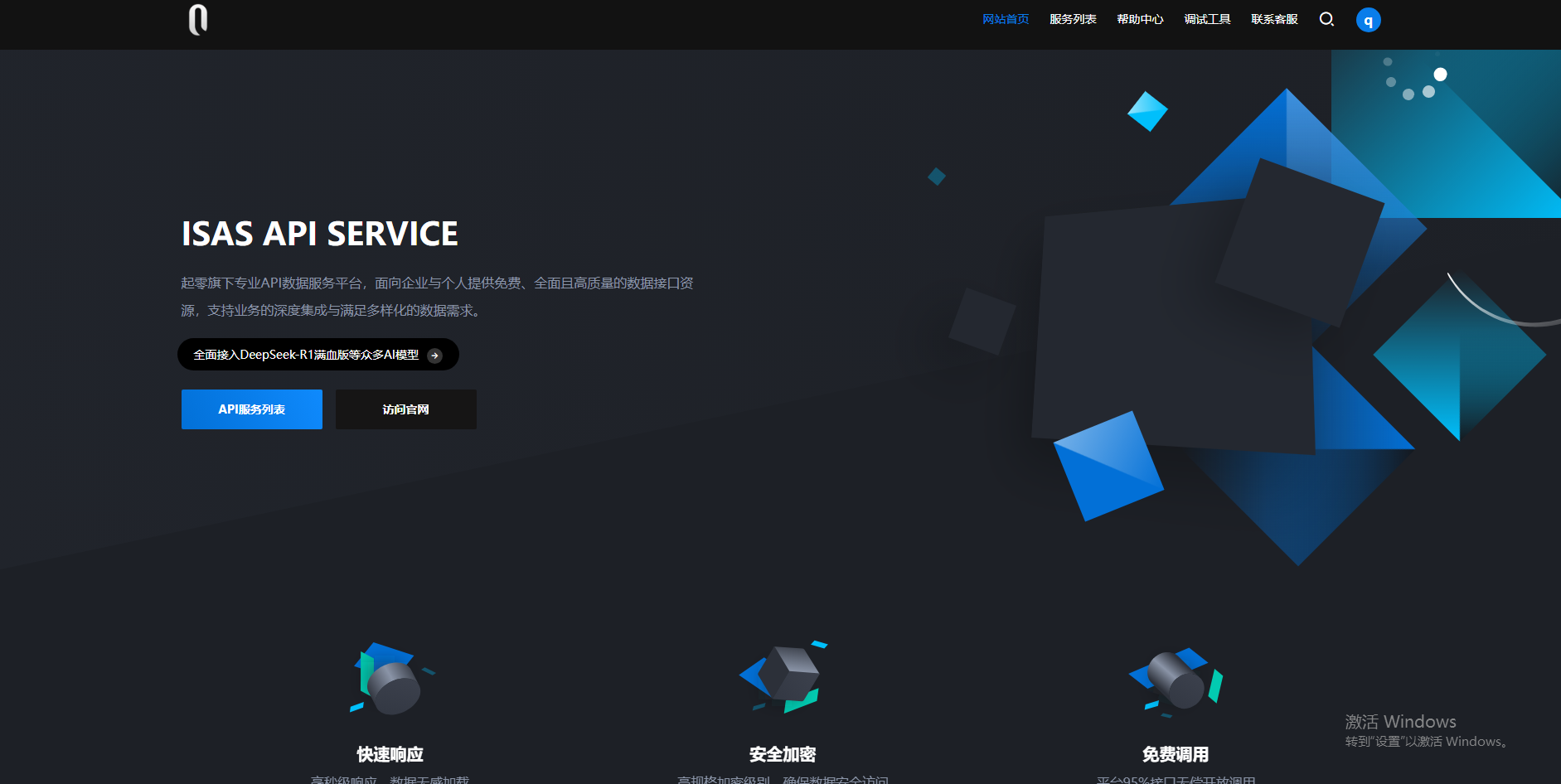Open the user avatar "q" menu

pyautogui.click(x=1368, y=20)
